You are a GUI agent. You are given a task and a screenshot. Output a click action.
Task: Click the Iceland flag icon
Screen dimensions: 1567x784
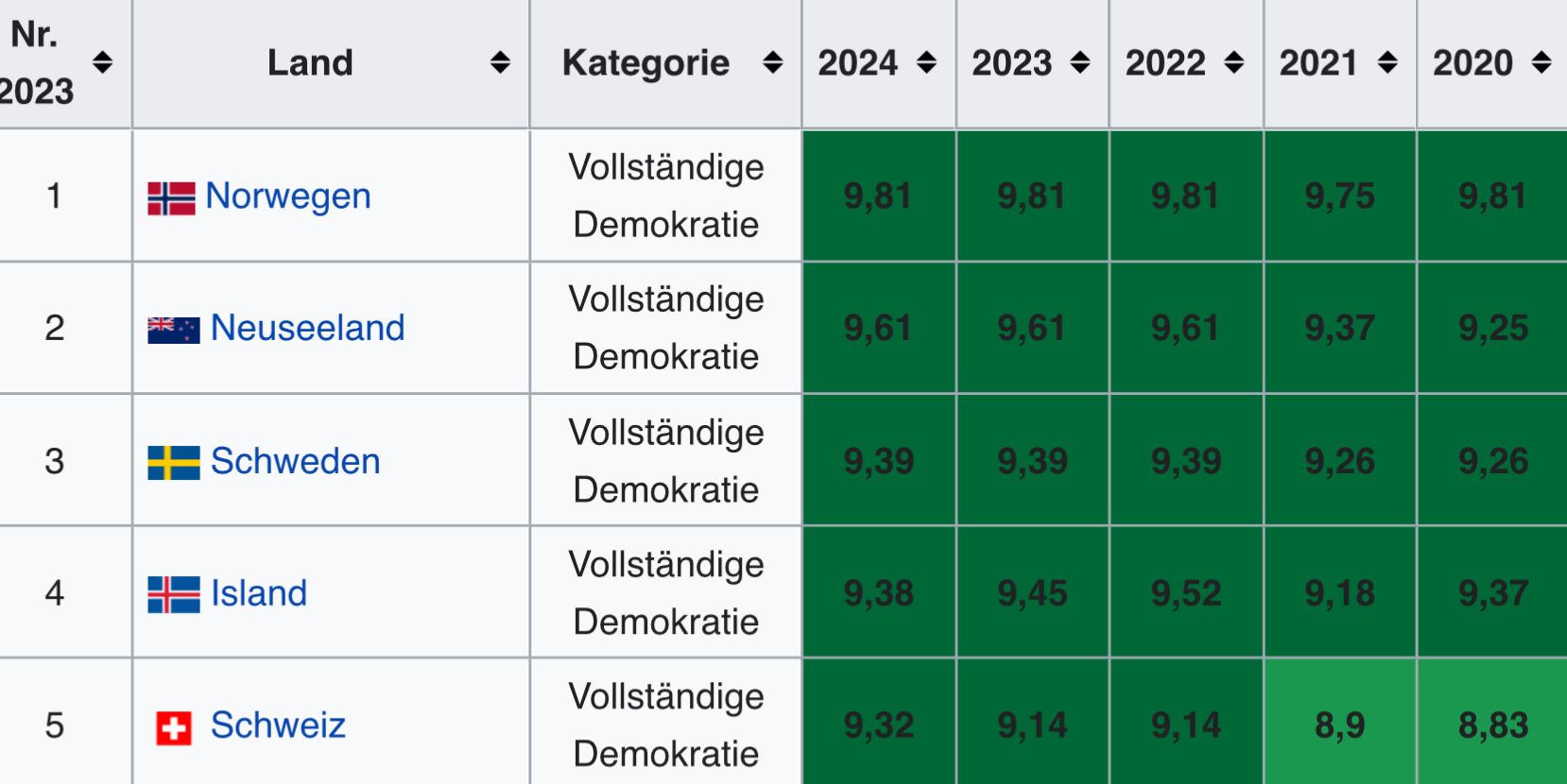pos(174,595)
